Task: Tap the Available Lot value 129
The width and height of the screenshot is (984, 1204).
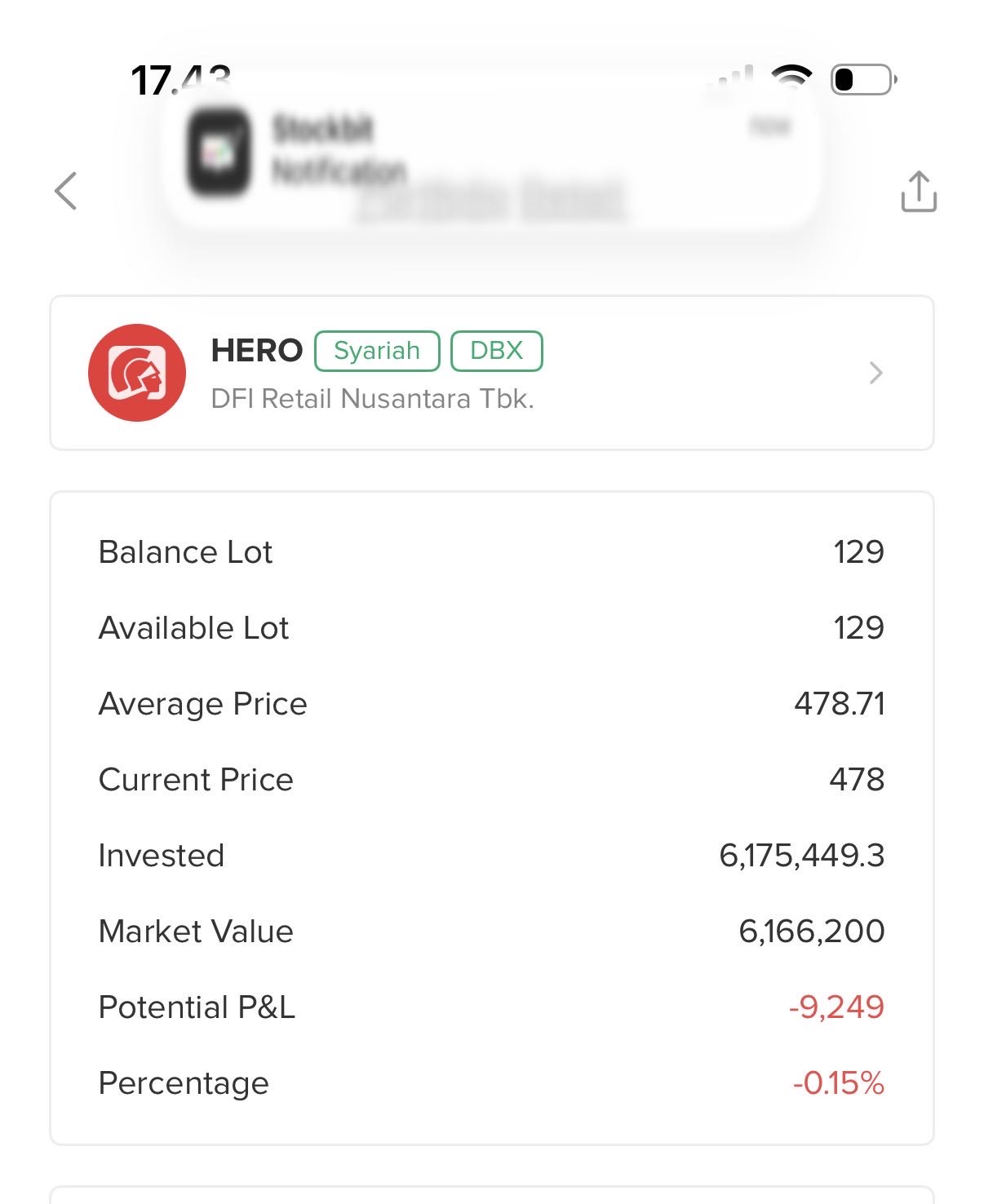Action: click(x=858, y=628)
